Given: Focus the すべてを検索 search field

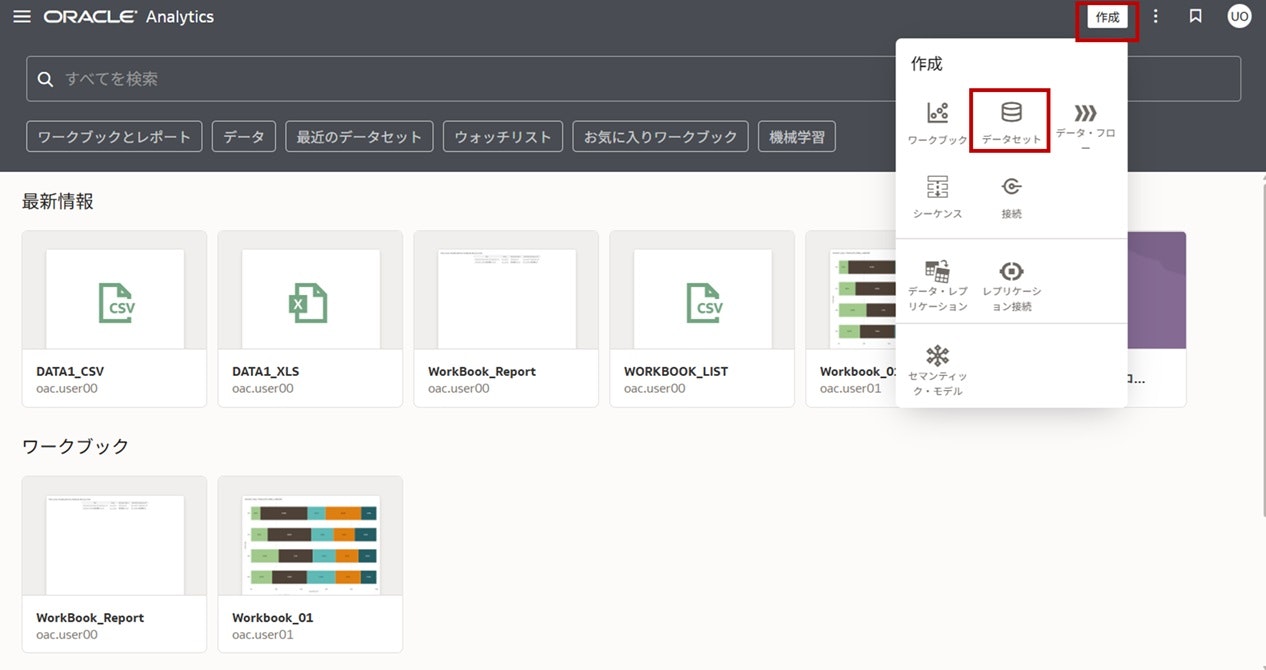Looking at the screenshot, I should tap(633, 79).
